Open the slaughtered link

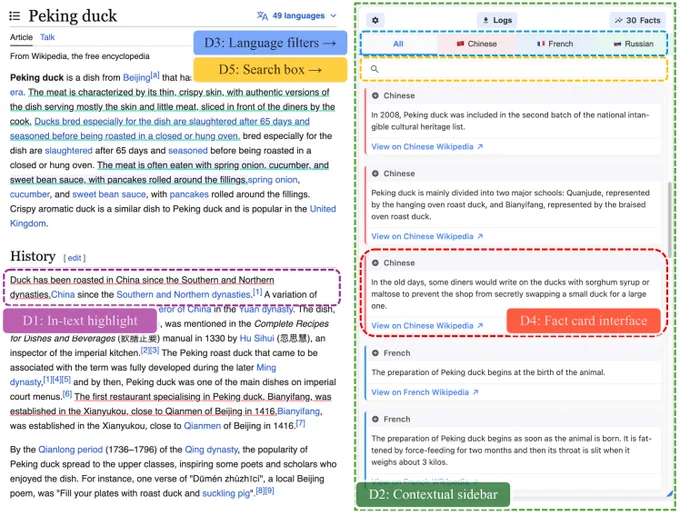click(x=69, y=150)
